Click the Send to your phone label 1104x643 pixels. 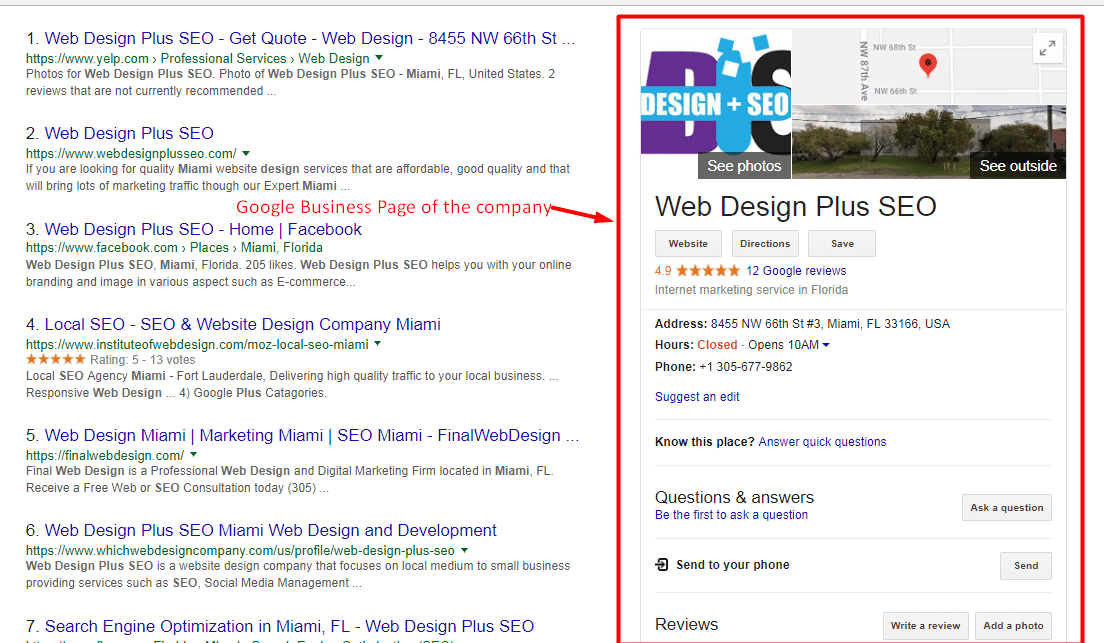coord(733,565)
